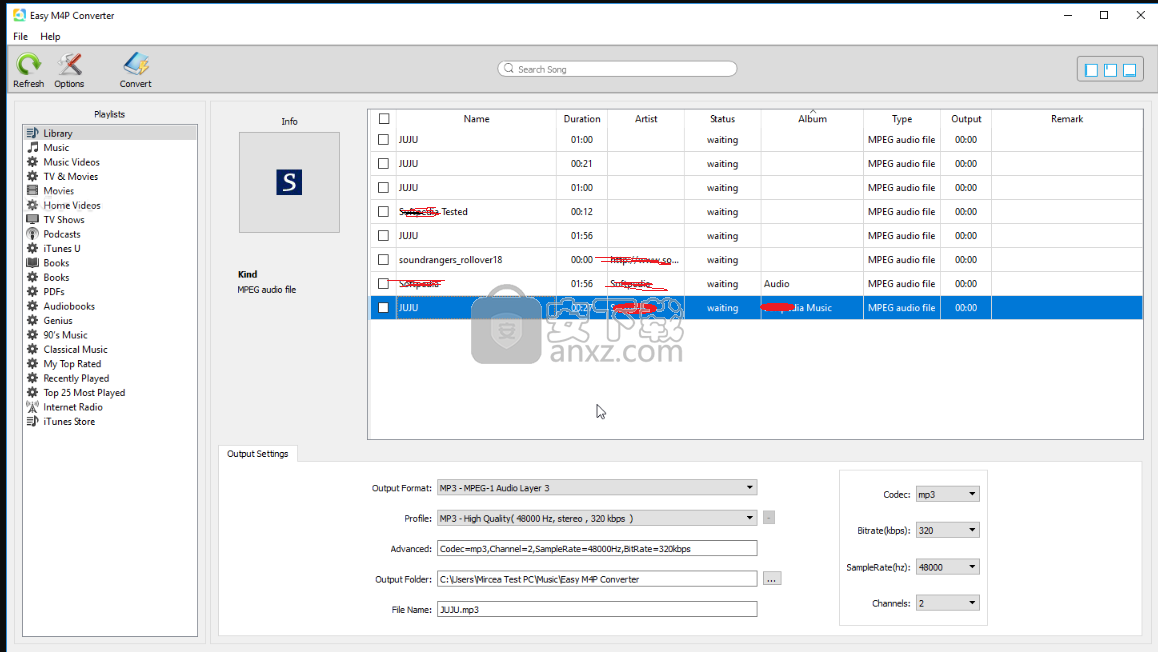The image size is (1158, 652).
Task: Open the Options tool icon
Action: 69,64
